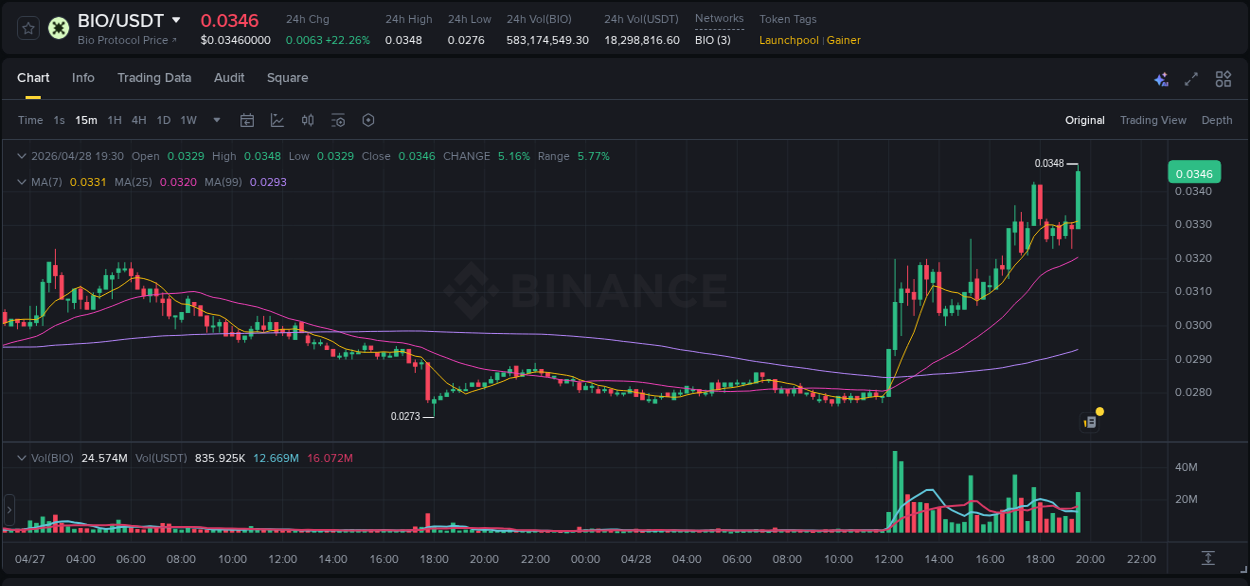The width and height of the screenshot is (1250, 586).
Task: Open the candlestick display options icon
Action: point(307,120)
